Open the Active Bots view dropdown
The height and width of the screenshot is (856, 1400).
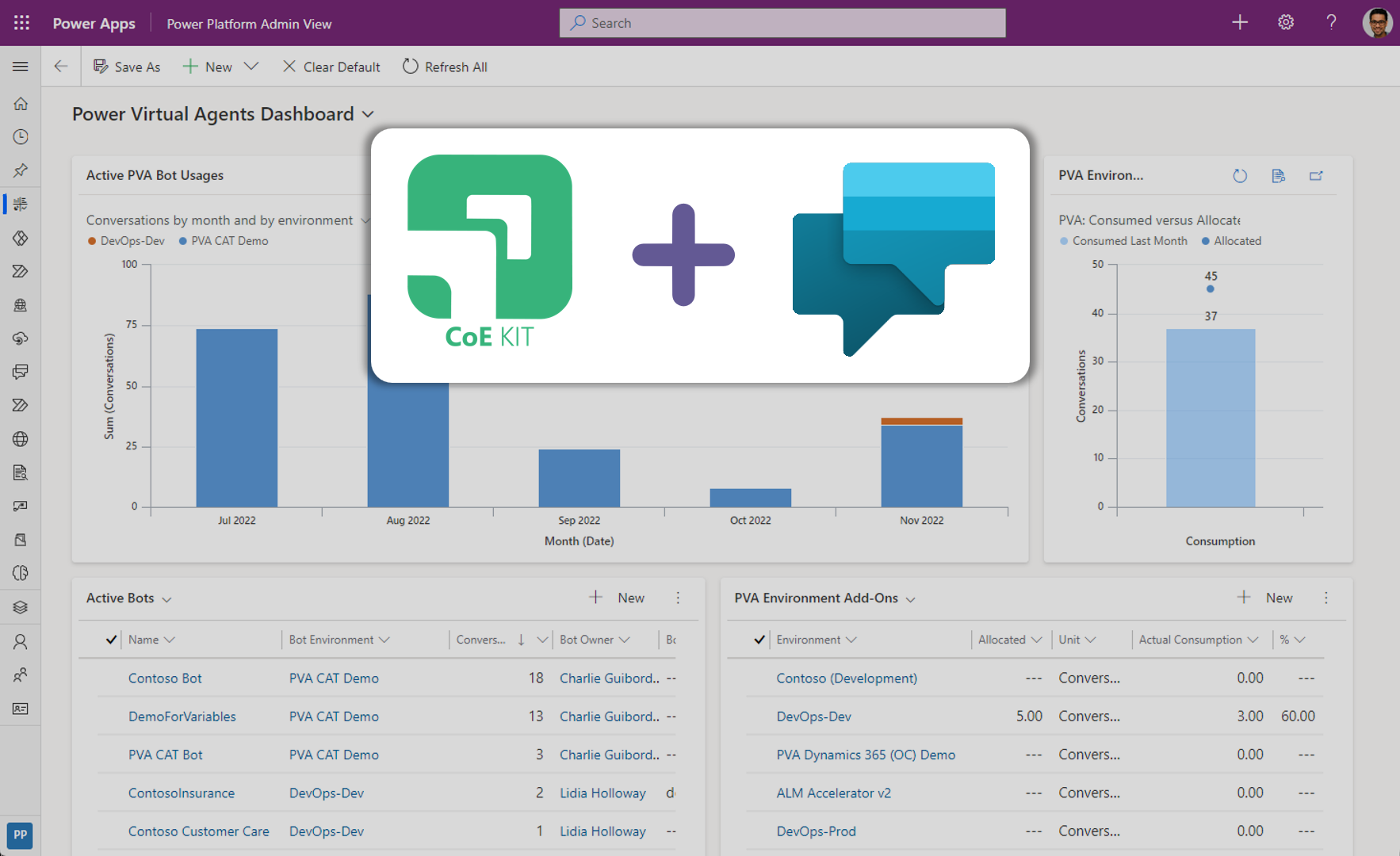pyautogui.click(x=166, y=599)
